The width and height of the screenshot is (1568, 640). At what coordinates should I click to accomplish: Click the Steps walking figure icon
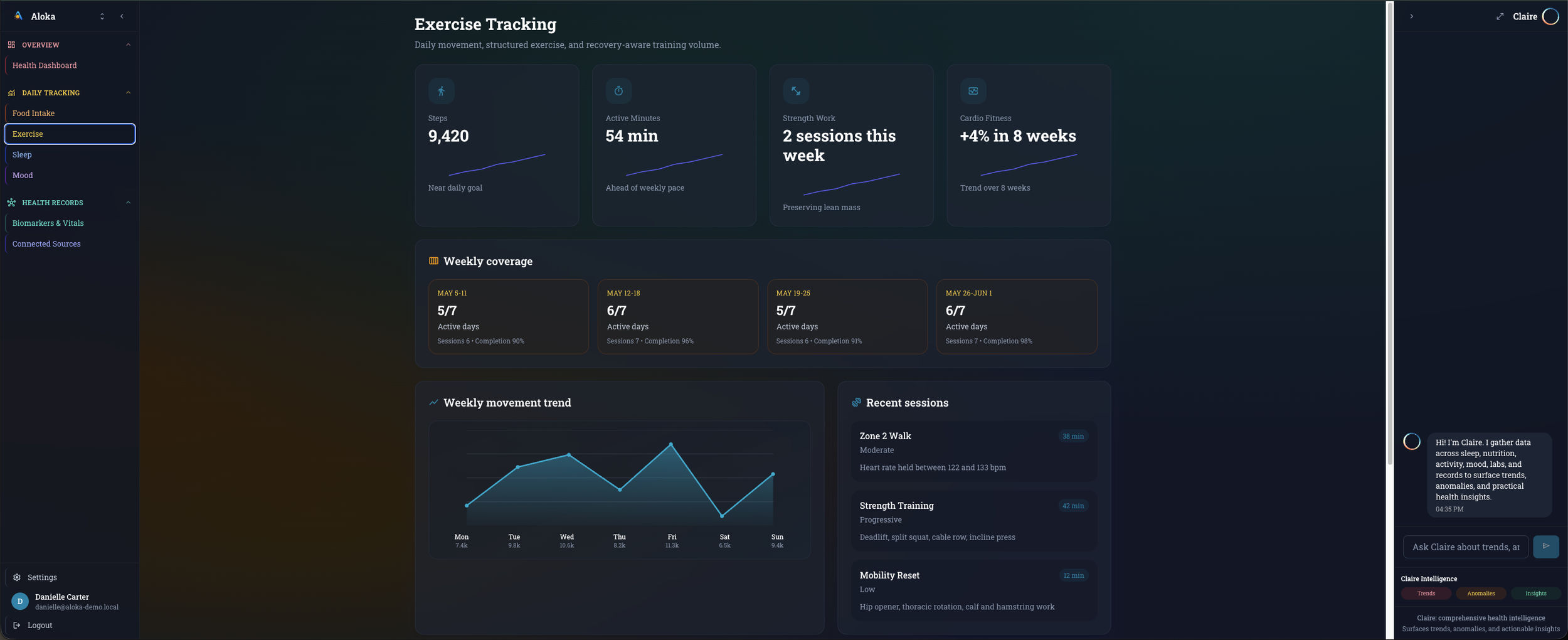coord(441,91)
